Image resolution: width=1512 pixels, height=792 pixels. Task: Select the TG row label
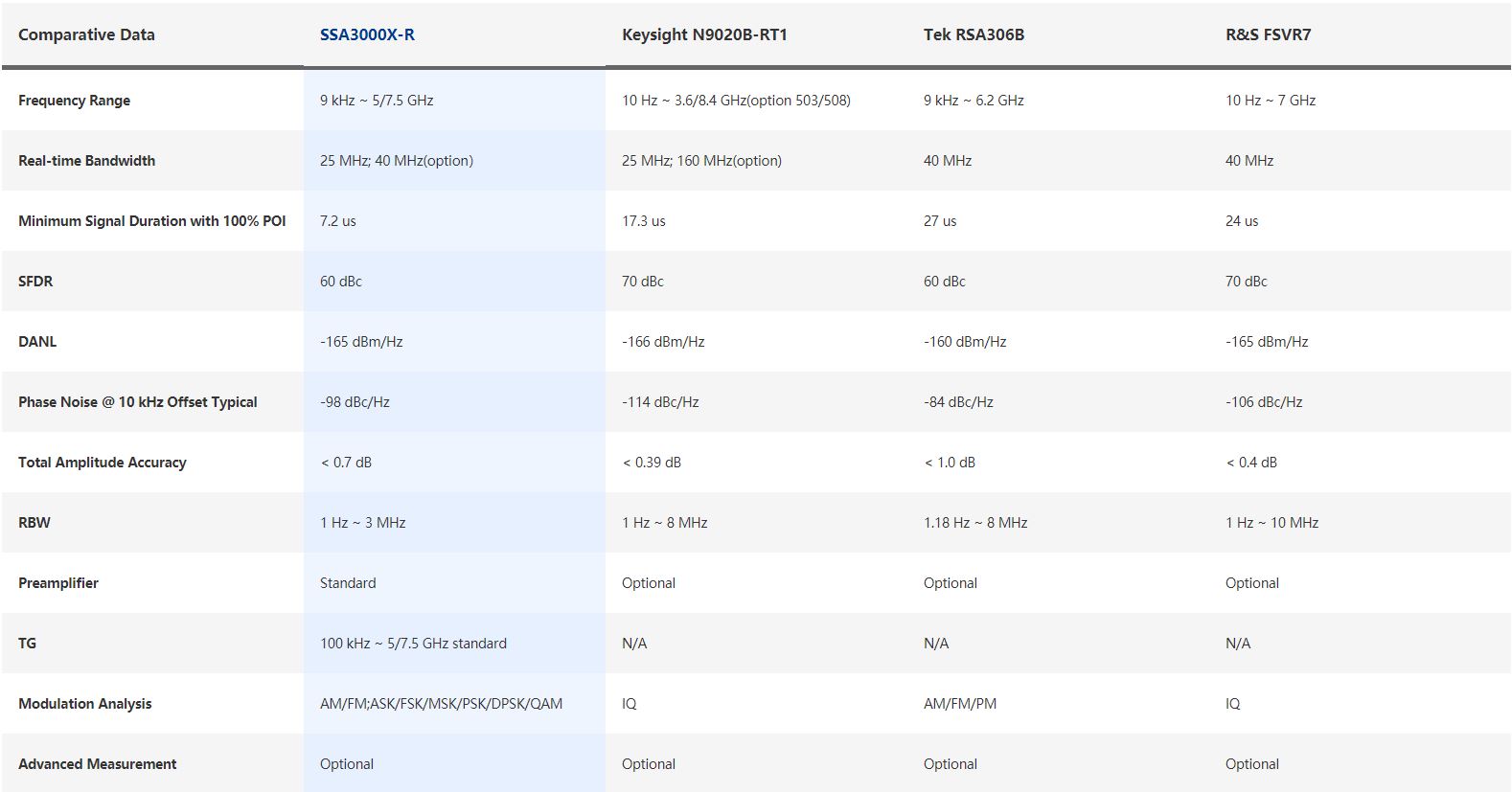click(27, 644)
